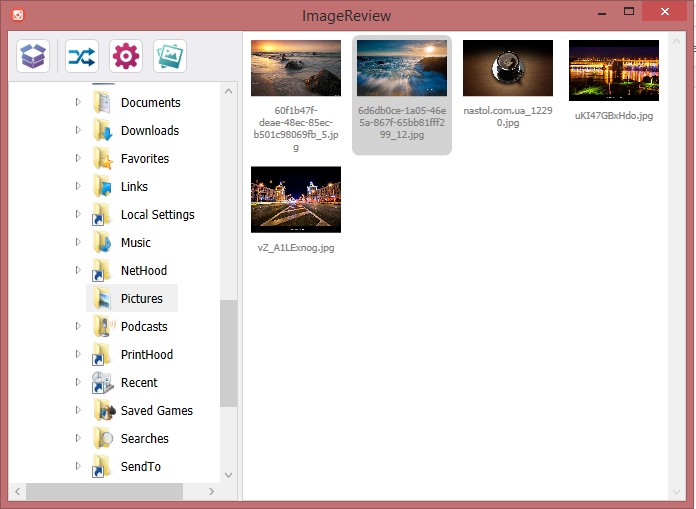Screen dimensions: 696x509
Task: Select the PrintHood folder label
Action: [x=146, y=354]
